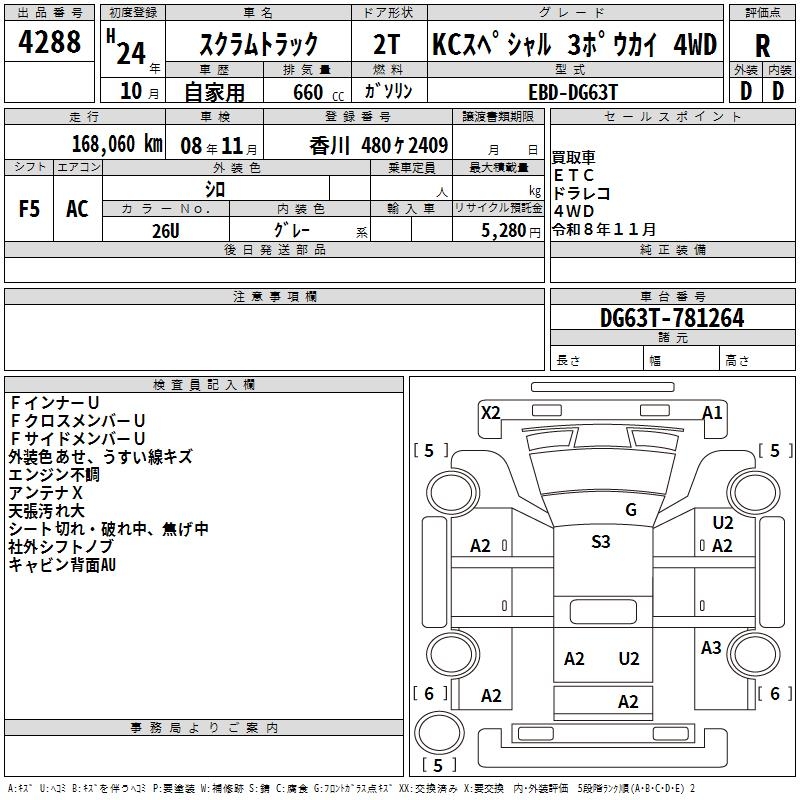
Task: Select the air conditioner value AC
Action: pos(77,209)
